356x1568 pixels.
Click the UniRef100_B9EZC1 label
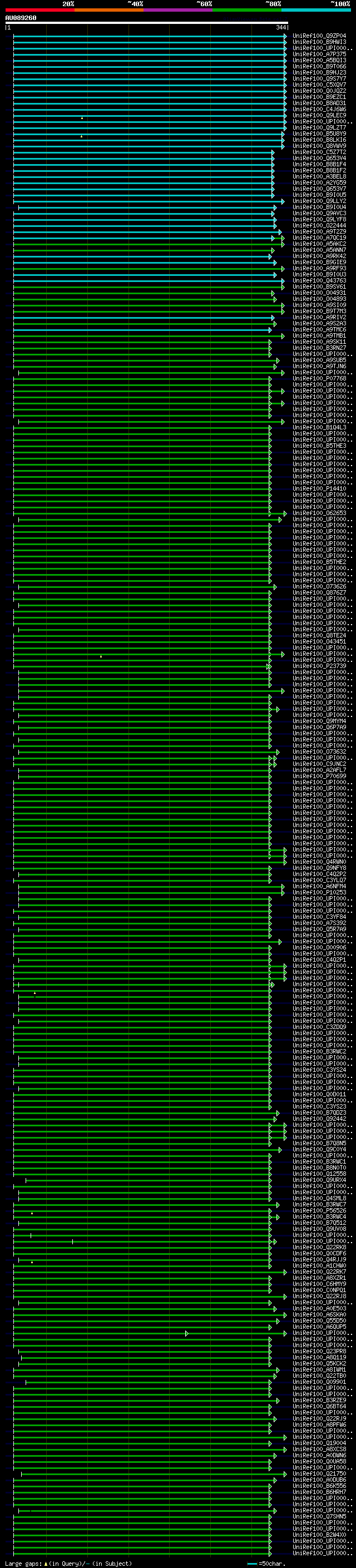pyautogui.click(x=319, y=97)
